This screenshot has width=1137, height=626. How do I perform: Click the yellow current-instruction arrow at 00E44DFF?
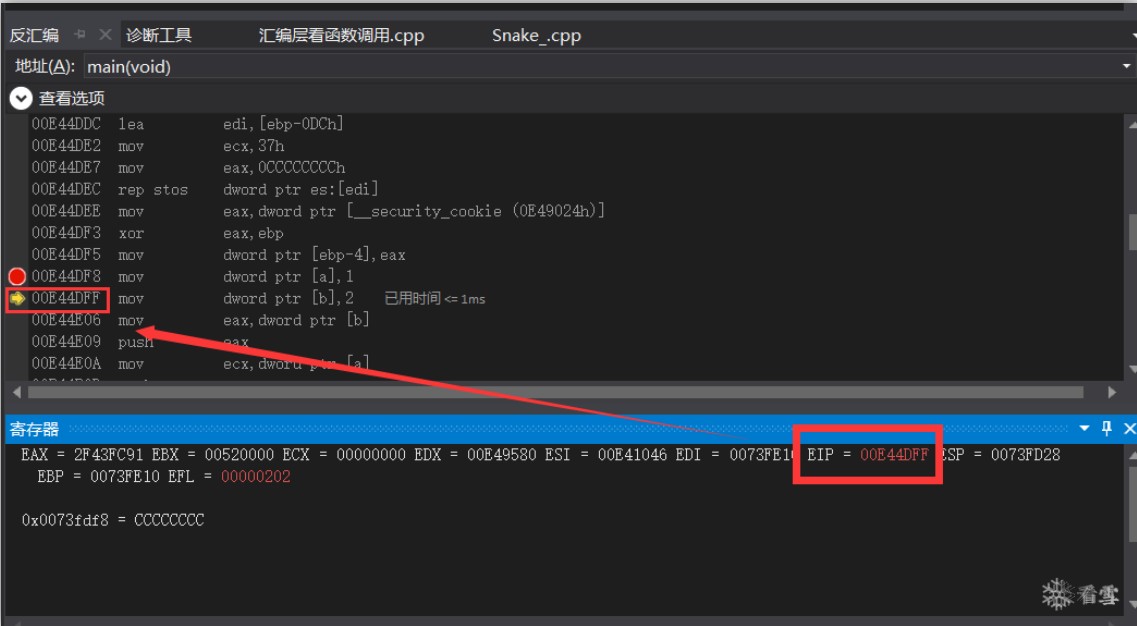(17, 298)
